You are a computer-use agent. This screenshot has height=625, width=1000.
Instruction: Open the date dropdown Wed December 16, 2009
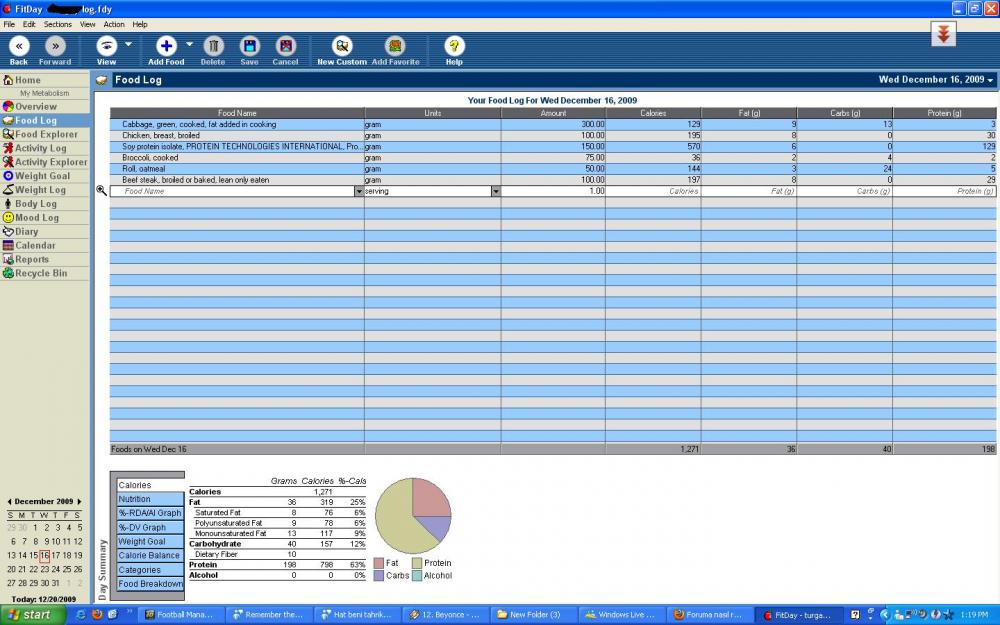pyautogui.click(x=936, y=80)
